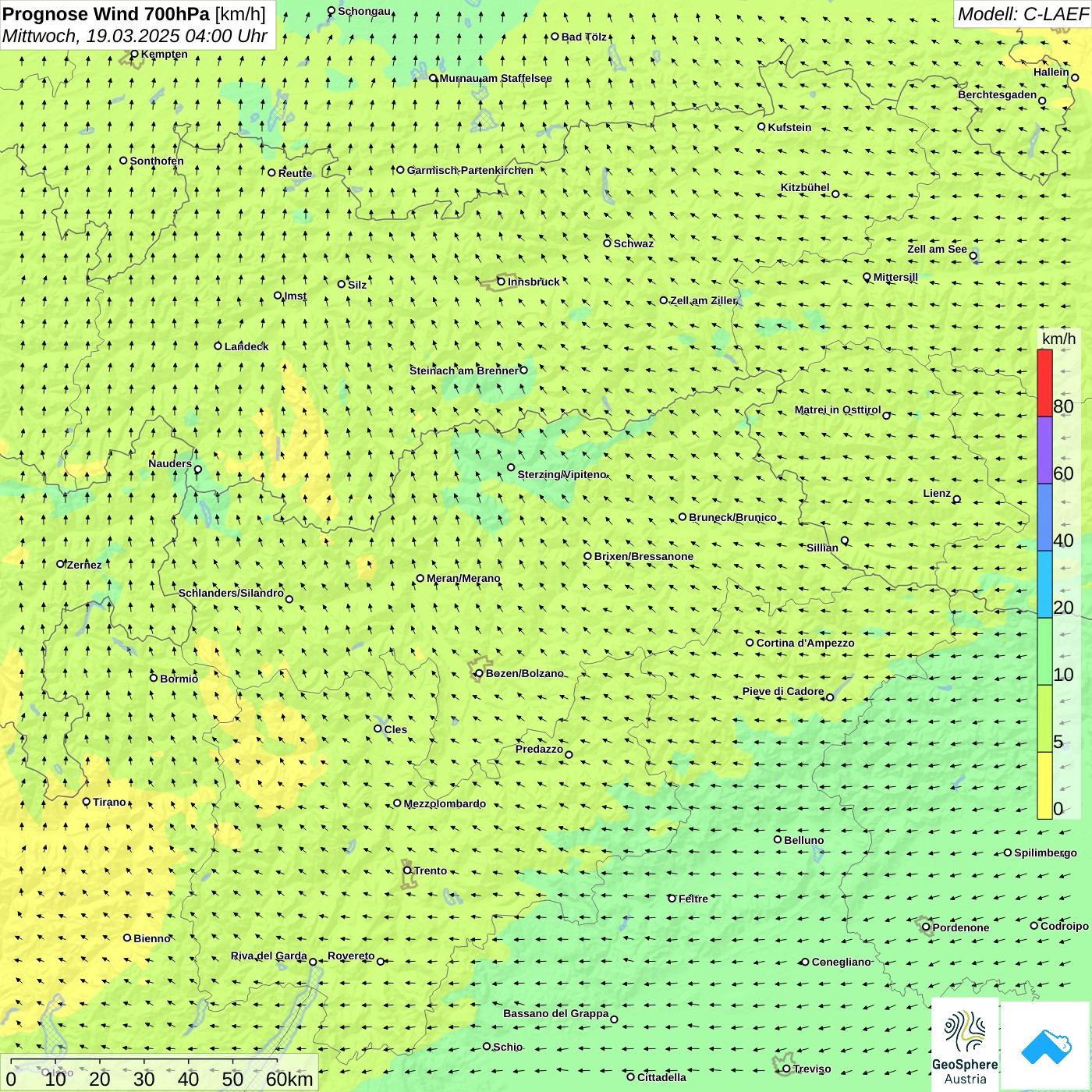
Task: Click the Kufstein city label
Action: click(789, 127)
